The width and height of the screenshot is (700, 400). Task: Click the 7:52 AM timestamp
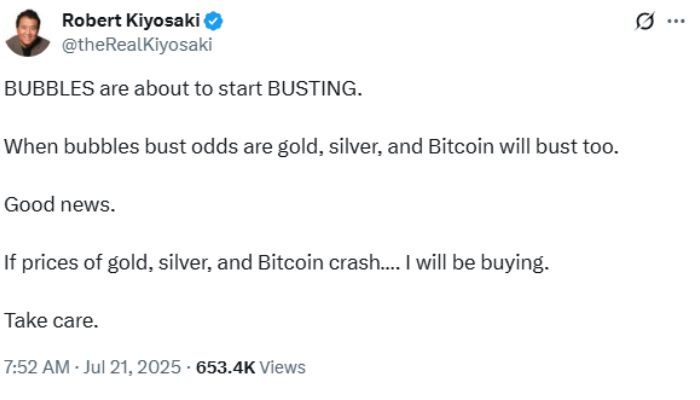(37, 367)
